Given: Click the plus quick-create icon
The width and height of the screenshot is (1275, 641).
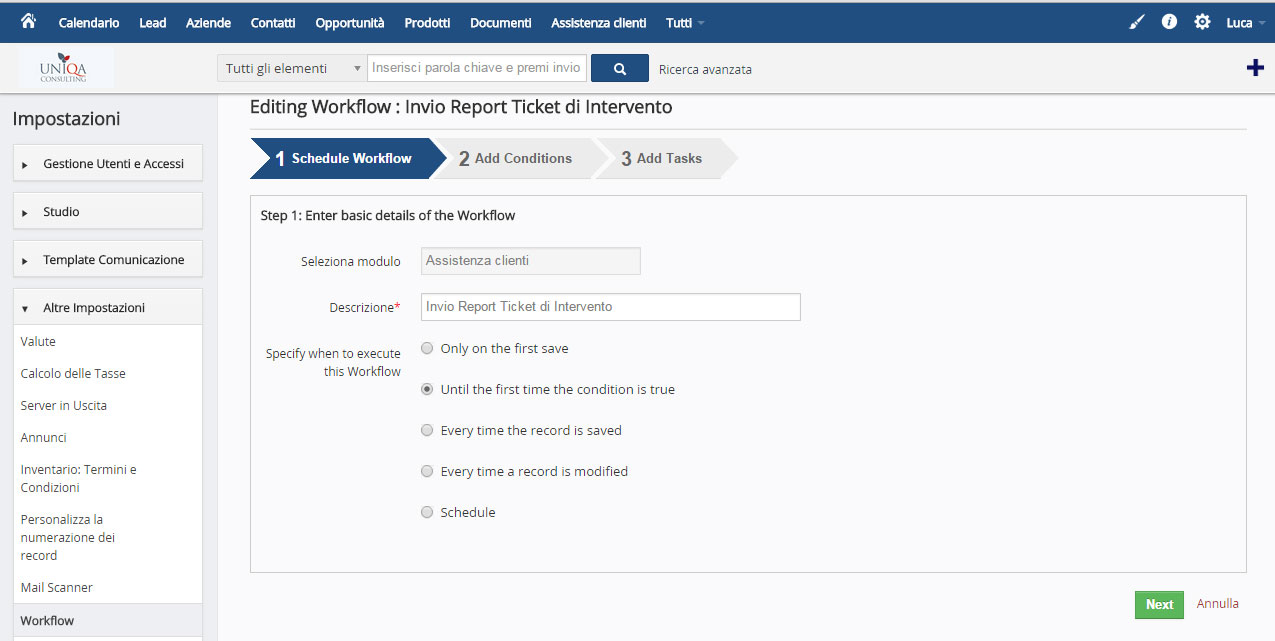Looking at the screenshot, I should point(1255,68).
